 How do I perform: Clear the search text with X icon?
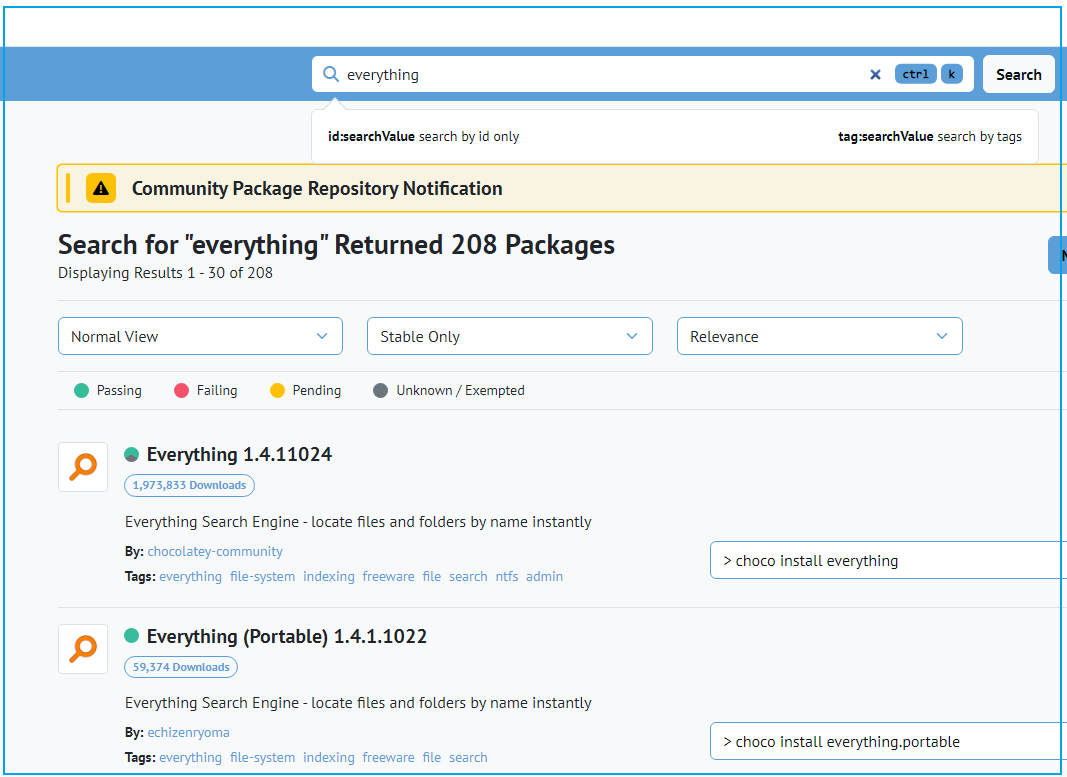(x=875, y=74)
